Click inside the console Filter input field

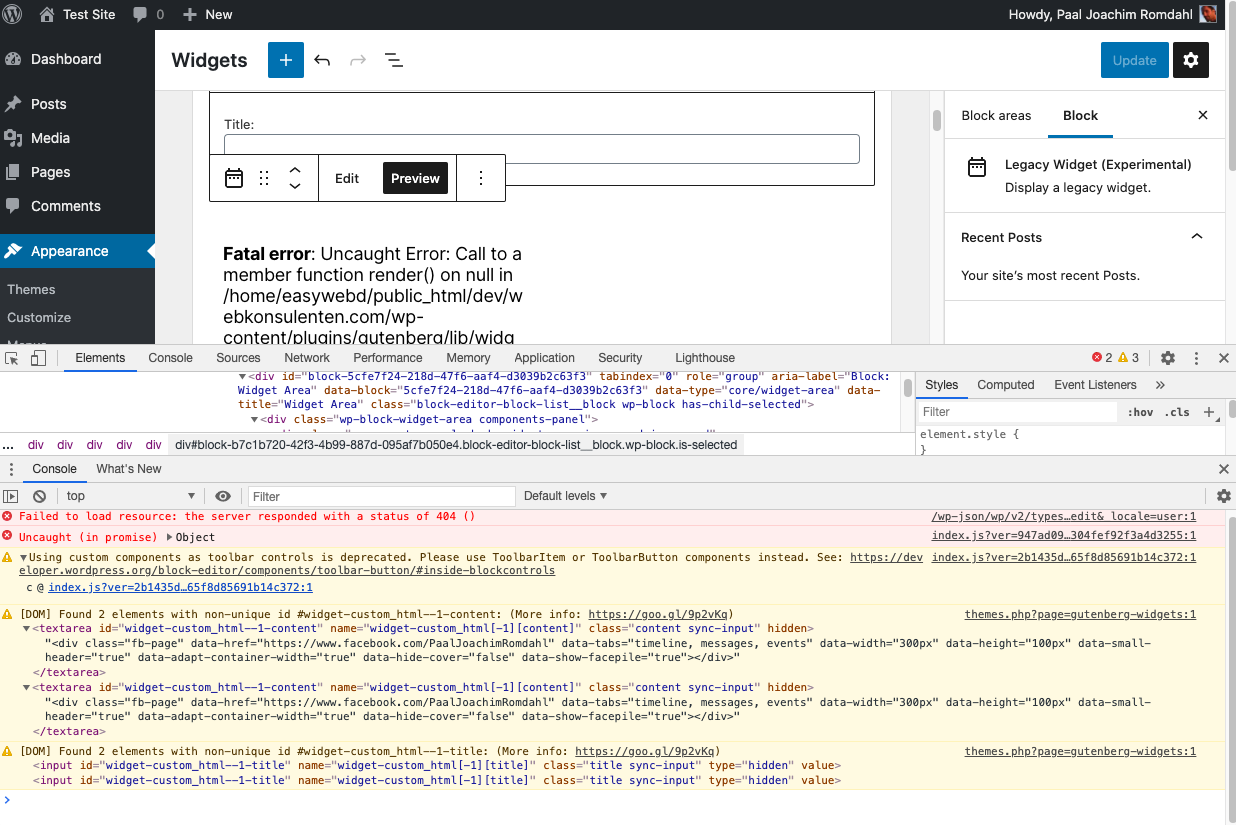tap(380, 496)
